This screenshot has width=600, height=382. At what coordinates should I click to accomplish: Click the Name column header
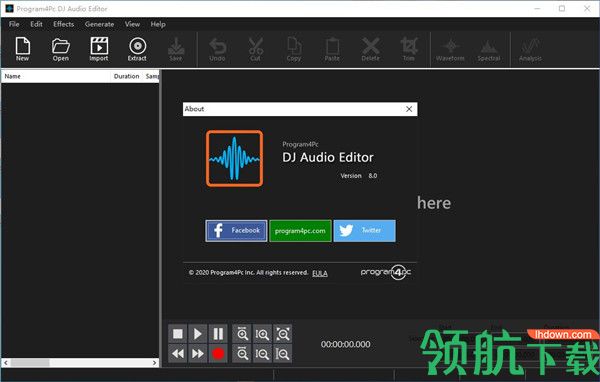[x=12, y=76]
